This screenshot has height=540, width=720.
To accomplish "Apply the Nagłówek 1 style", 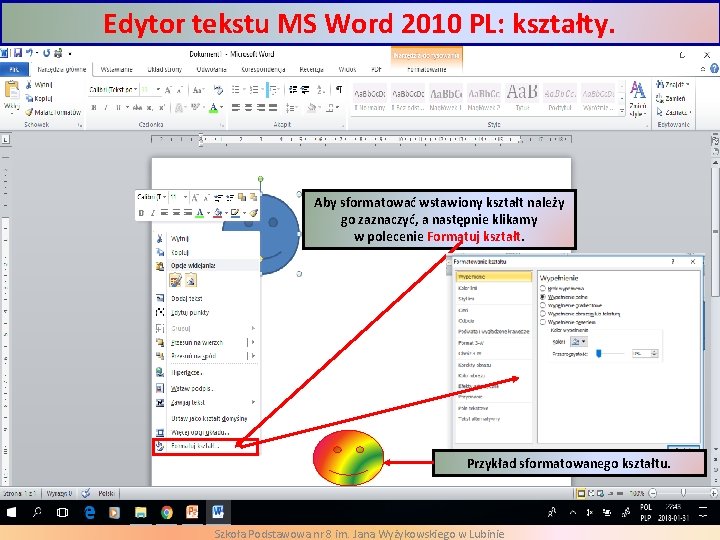I will point(446,98).
